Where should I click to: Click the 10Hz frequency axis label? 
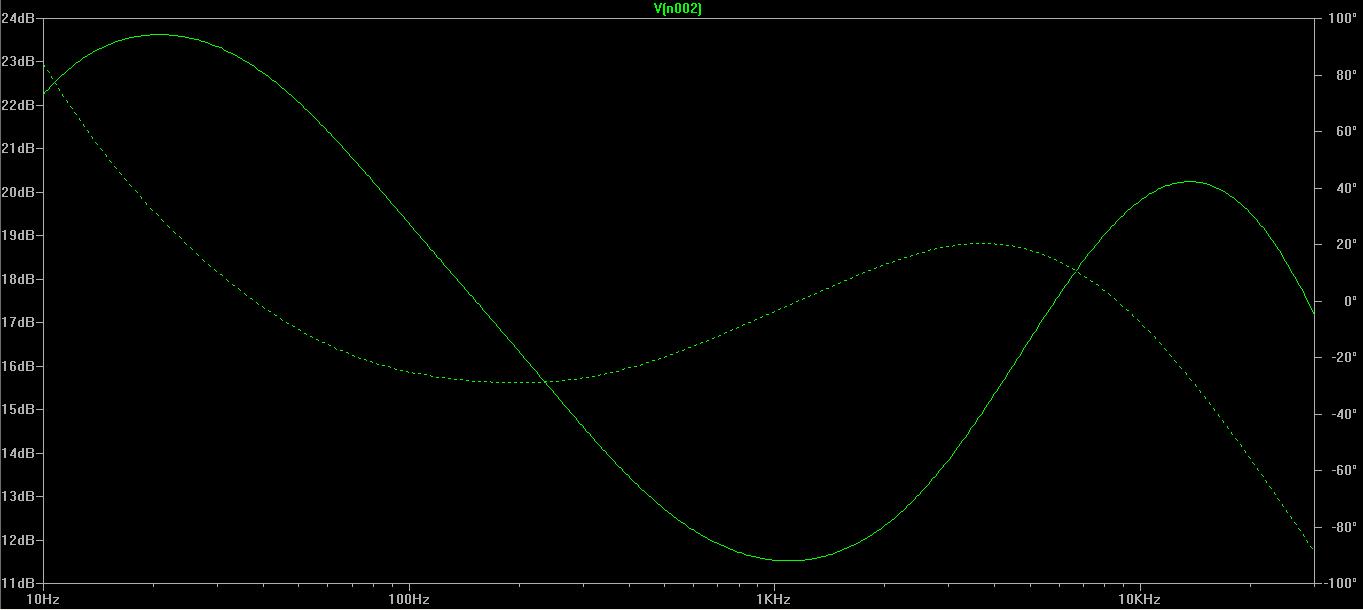pos(43,600)
